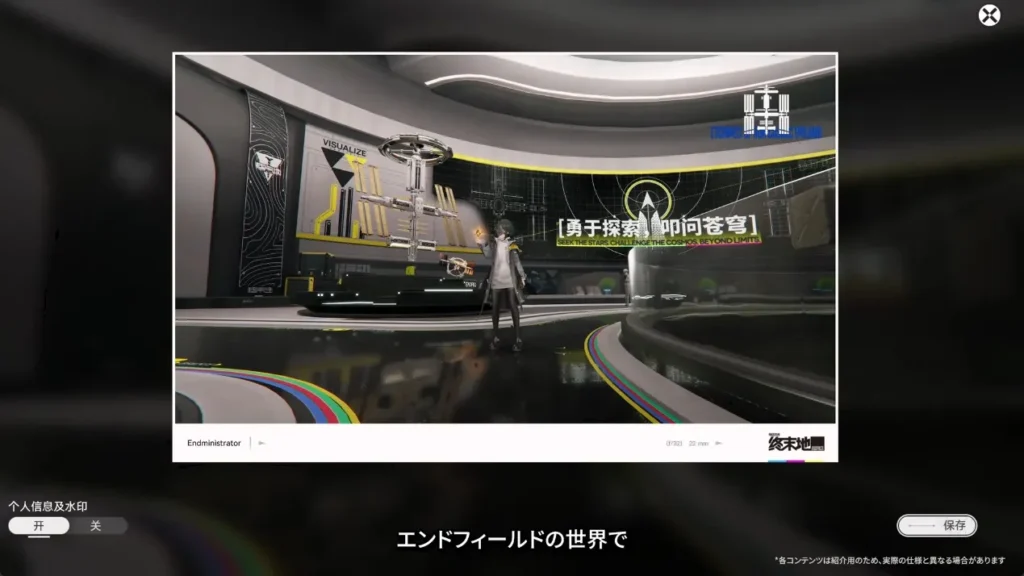The height and width of the screenshot is (576, 1024).
Task: Click the 保存 save button
Action: 936,525
